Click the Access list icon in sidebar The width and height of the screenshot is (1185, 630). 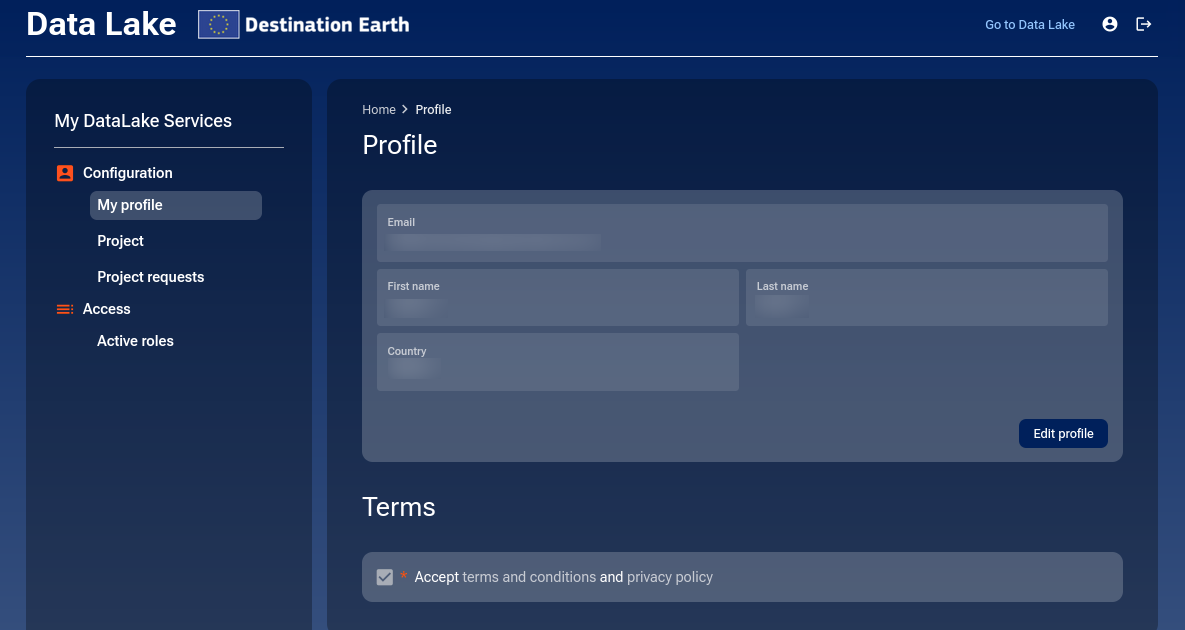click(65, 309)
